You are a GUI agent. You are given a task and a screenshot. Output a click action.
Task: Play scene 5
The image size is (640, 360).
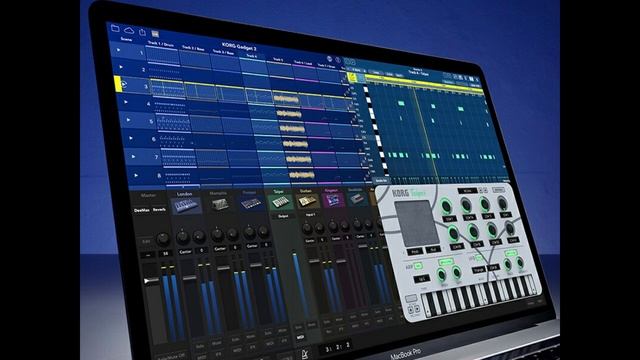(129, 120)
